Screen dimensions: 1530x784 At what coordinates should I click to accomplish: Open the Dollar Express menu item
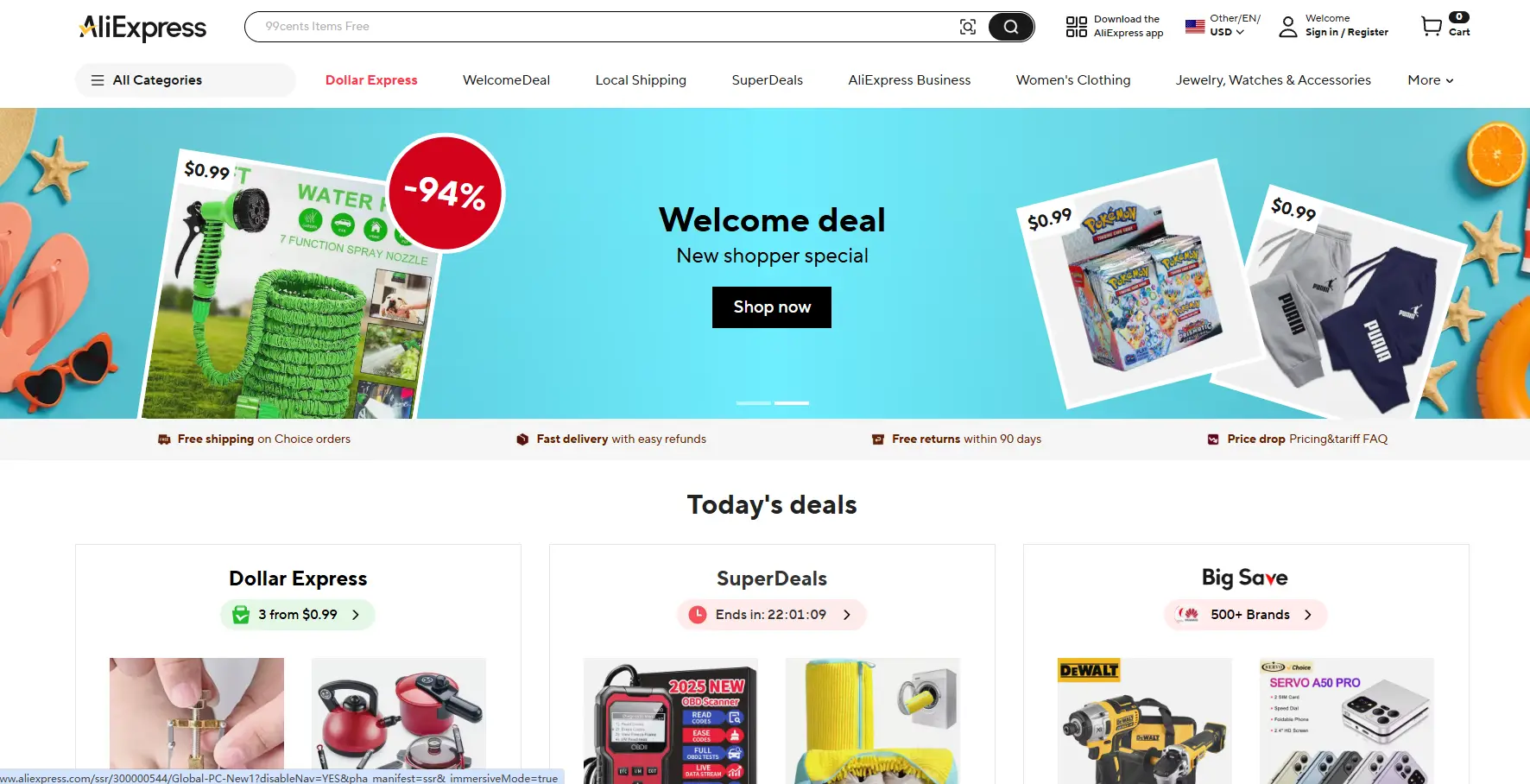(x=371, y=80)
